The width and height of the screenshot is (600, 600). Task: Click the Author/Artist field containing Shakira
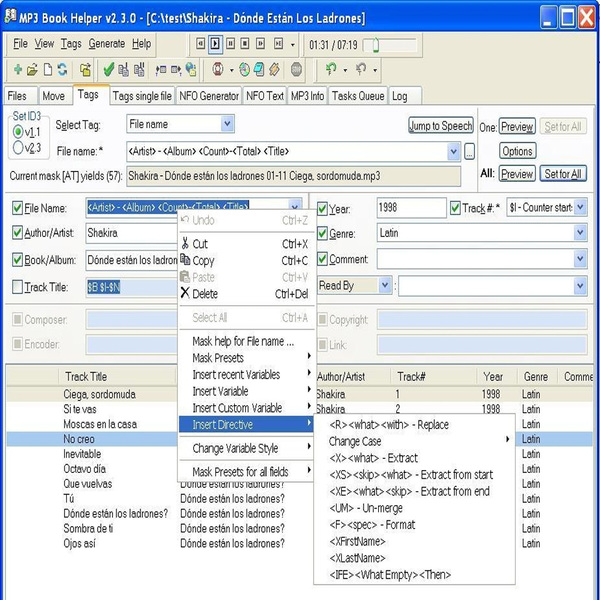coord(132,233)
